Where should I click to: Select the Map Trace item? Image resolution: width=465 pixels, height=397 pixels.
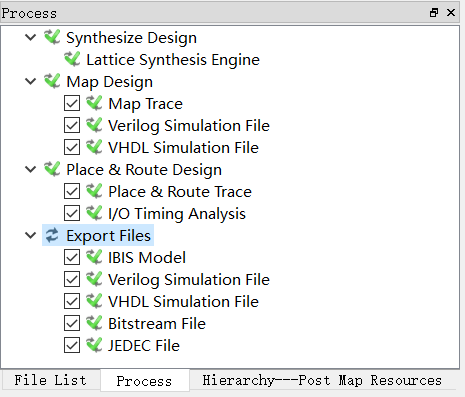(145, 104)
